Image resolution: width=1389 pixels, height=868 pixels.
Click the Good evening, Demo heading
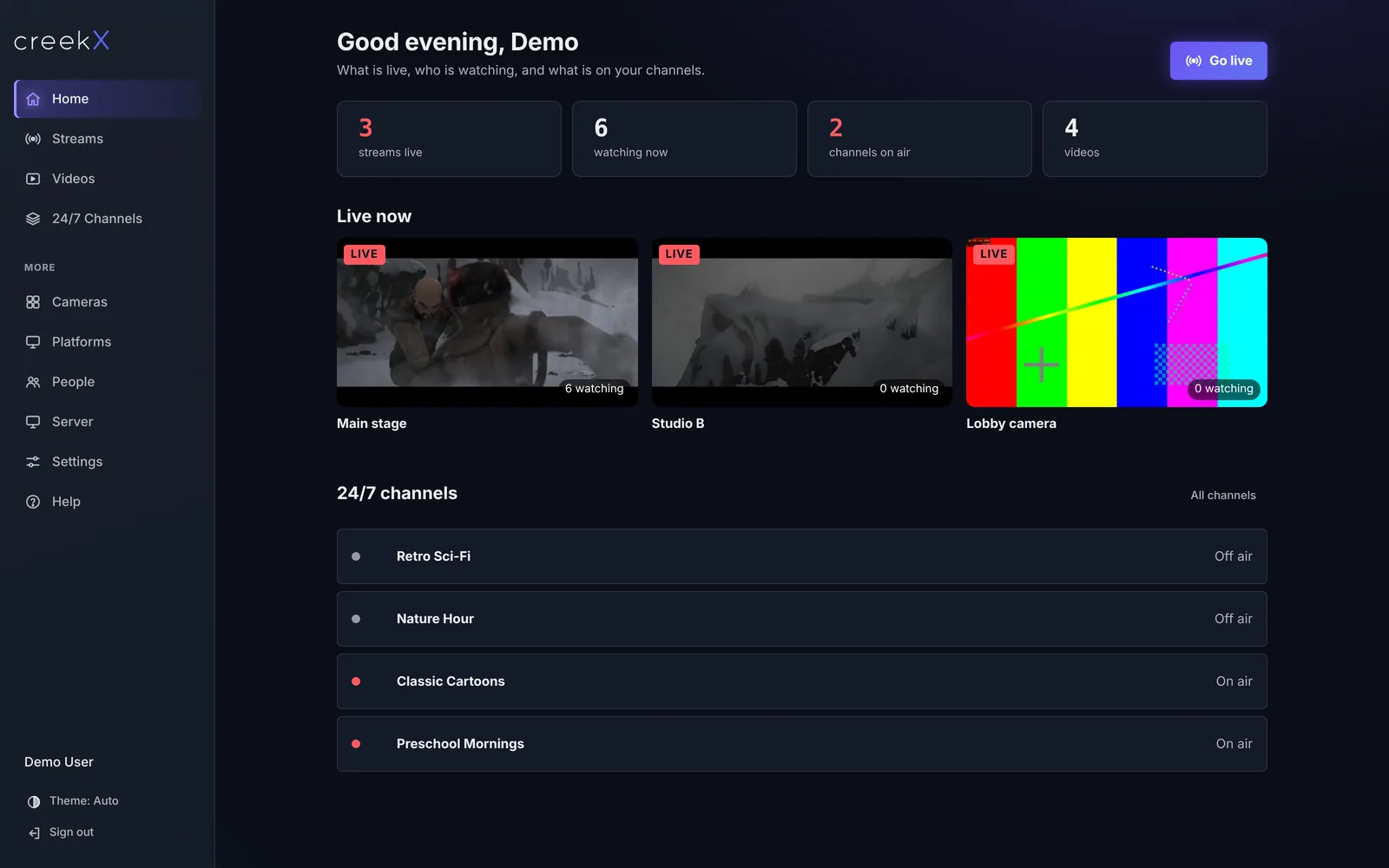point(458,42)
